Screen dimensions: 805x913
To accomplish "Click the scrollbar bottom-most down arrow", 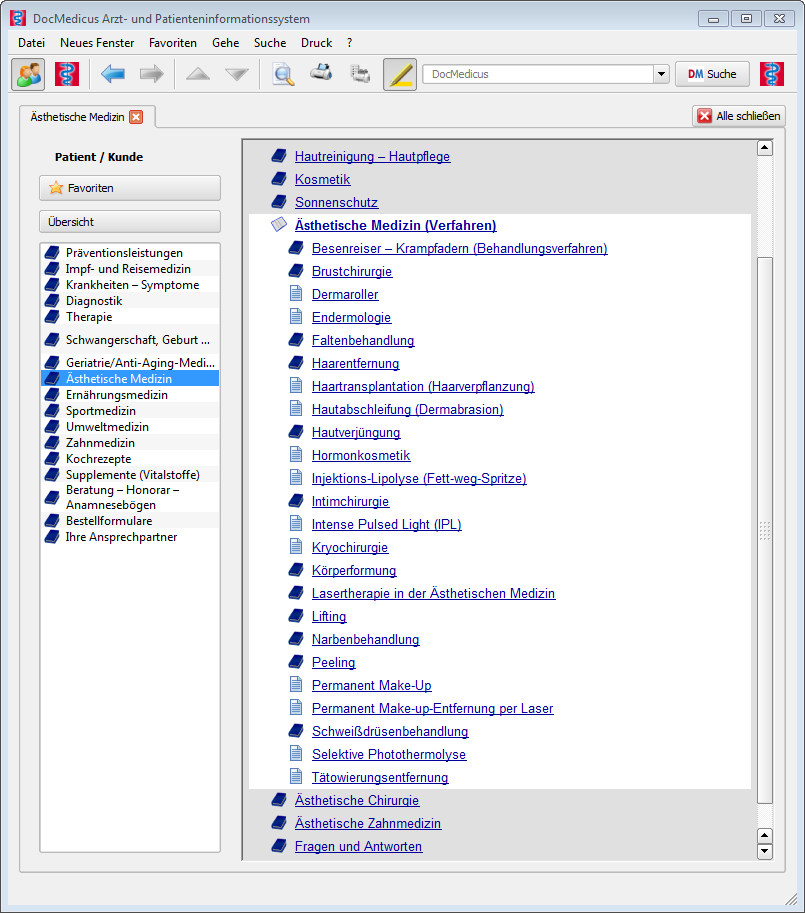I will pos(765,851).
